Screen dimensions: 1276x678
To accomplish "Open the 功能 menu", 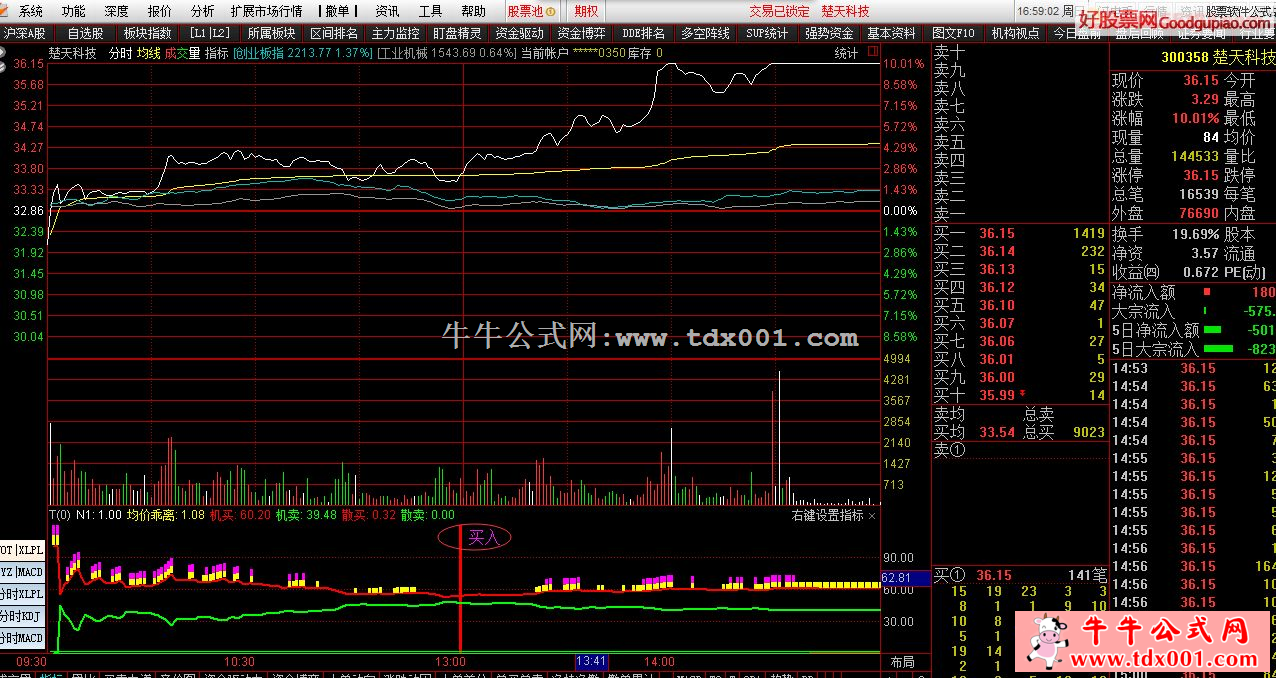I will point(73,11).
